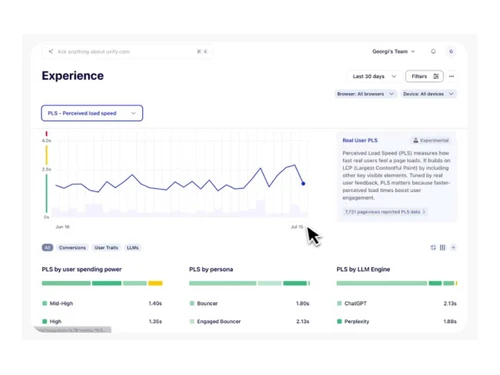Click the 2.13s value for ChatGPT
This screenshot has width=500, height=375.
(x=450, y=303)
